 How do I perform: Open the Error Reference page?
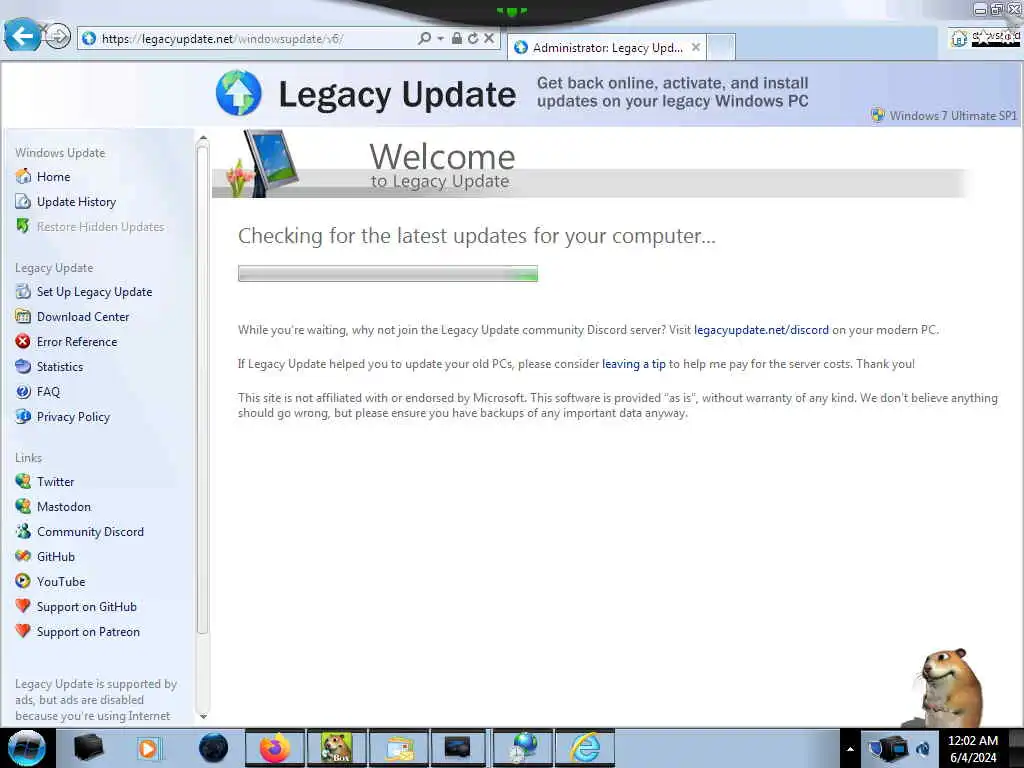click(x=77, y=342)
